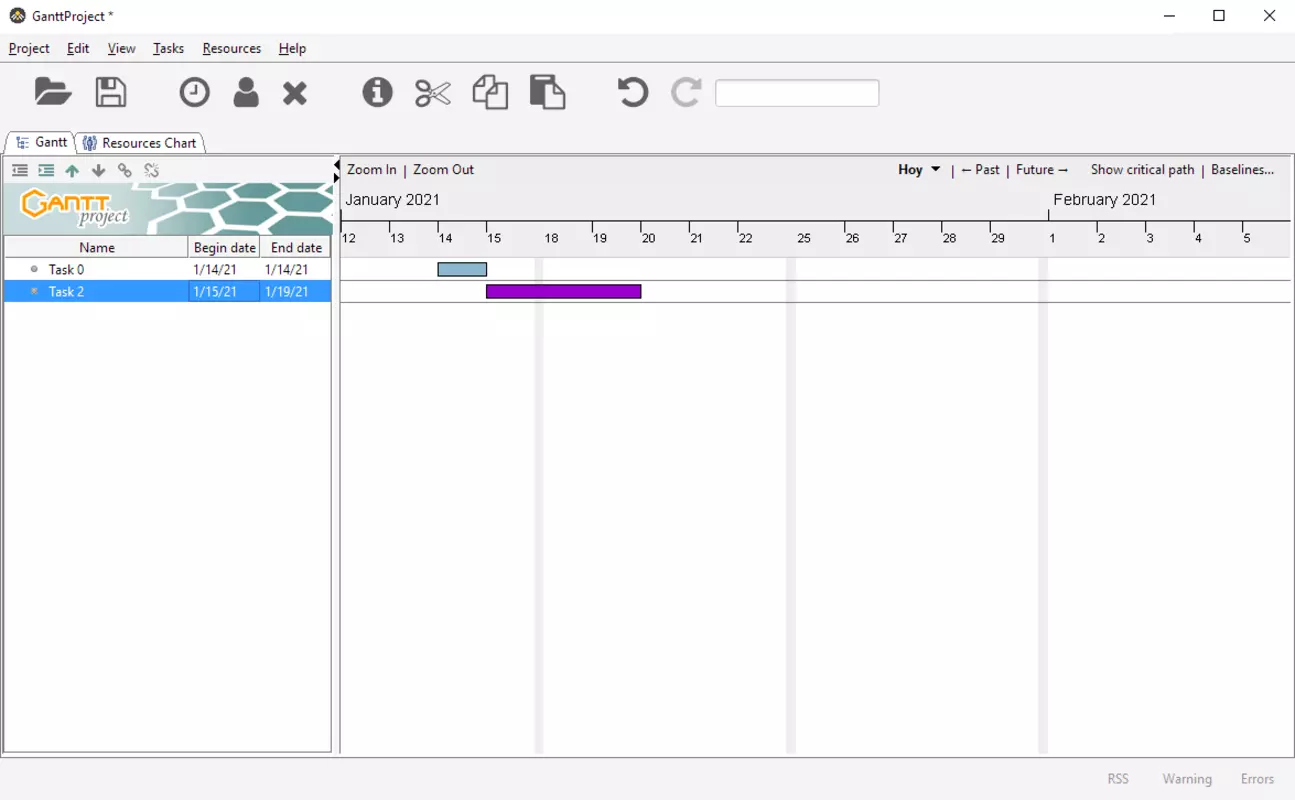Image resolution: width=1295 pixels, height=800 pixels.
Task: Select the purple Task 2 bar
Action: [563, 291]
